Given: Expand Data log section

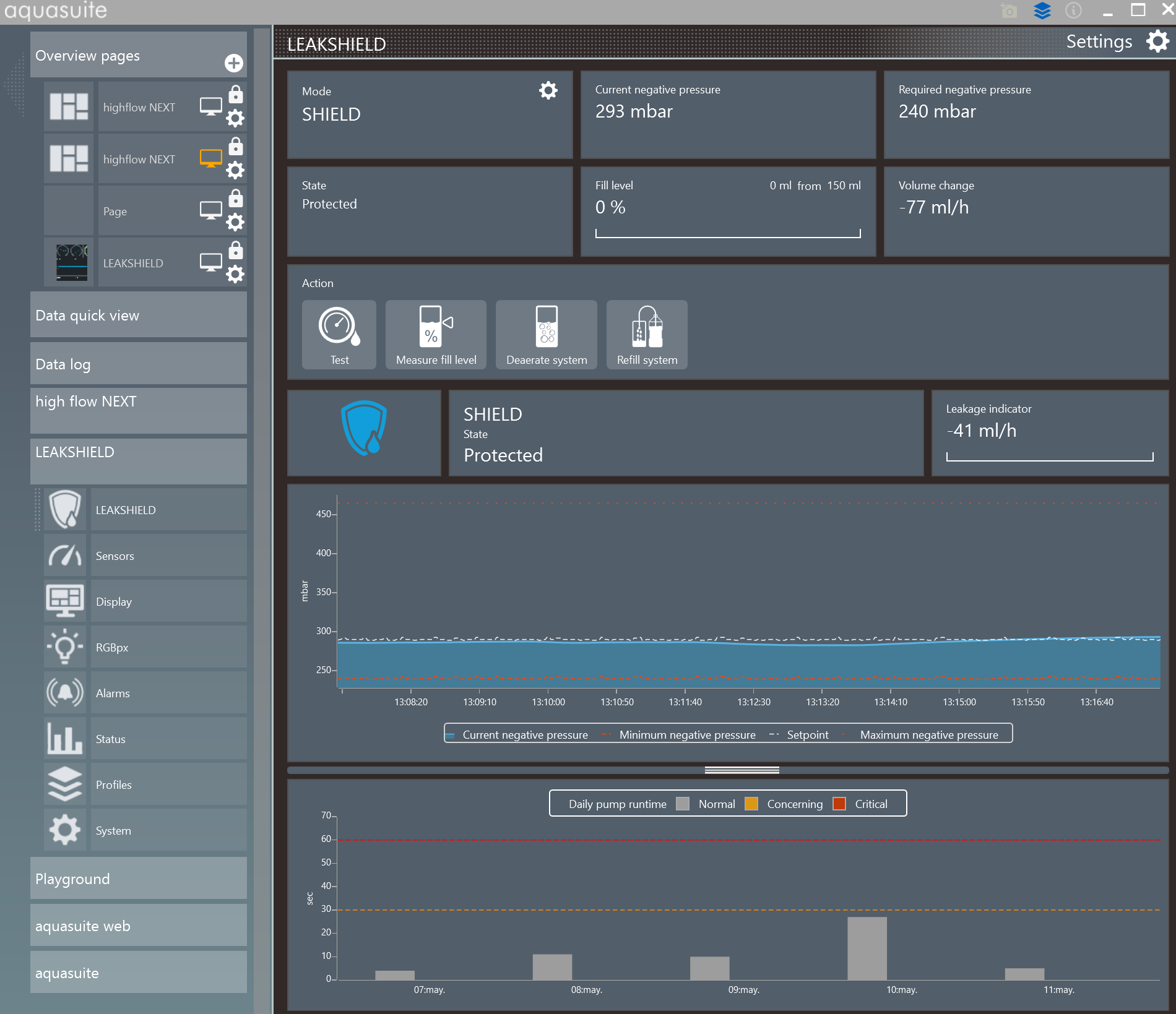Looking at the screenshot, I should pyautogui.click(x=139, y=364).
